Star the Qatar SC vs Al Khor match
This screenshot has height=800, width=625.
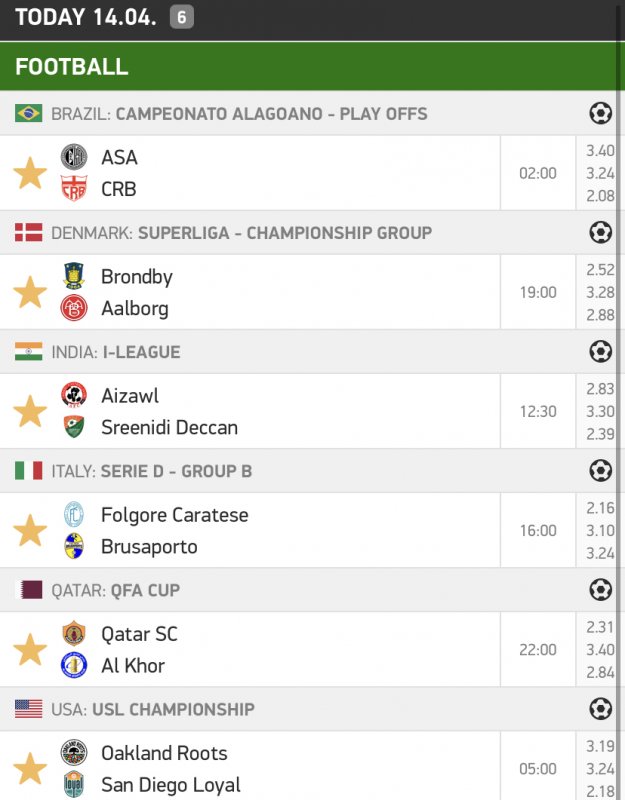coord(30,650)
